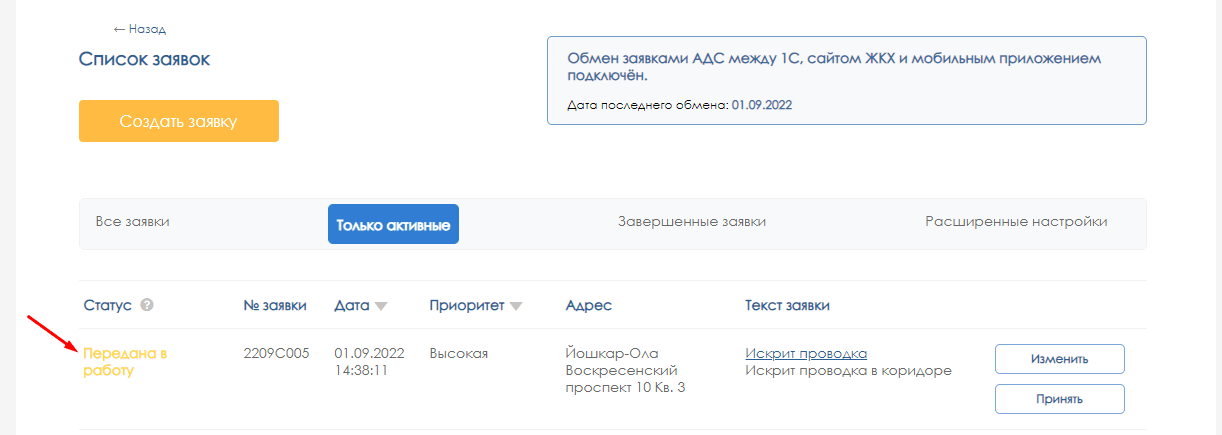Open the Расширенные настройки tab
The width and height of the screenshot is (1222, 435).
(x=1016, y=222)
